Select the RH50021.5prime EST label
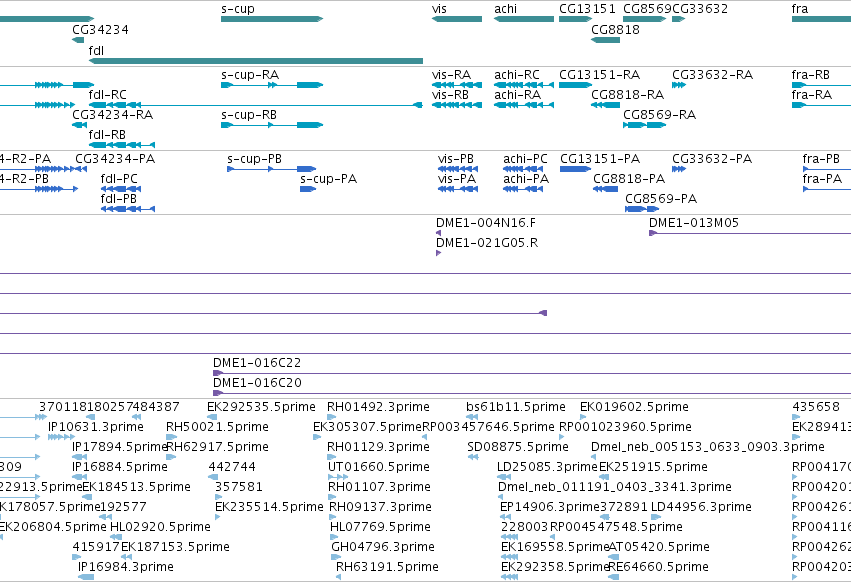Image resolution: width=851 pixels, height=582 pixels. point(217,427)
